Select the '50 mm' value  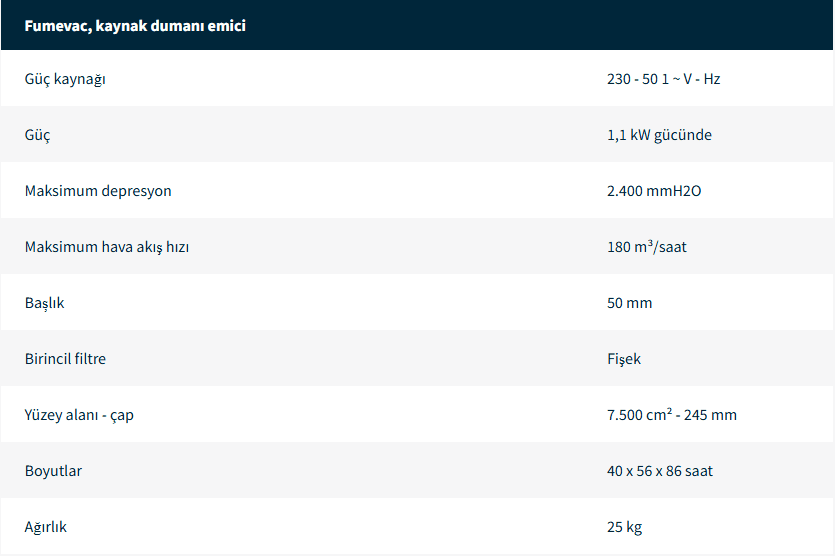tap(629, 303)
